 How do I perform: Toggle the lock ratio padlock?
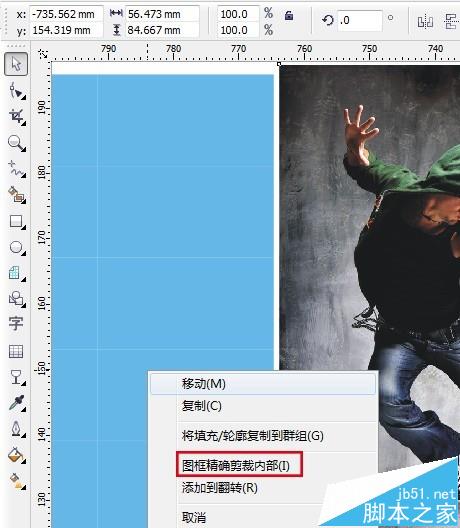[289, 15]
